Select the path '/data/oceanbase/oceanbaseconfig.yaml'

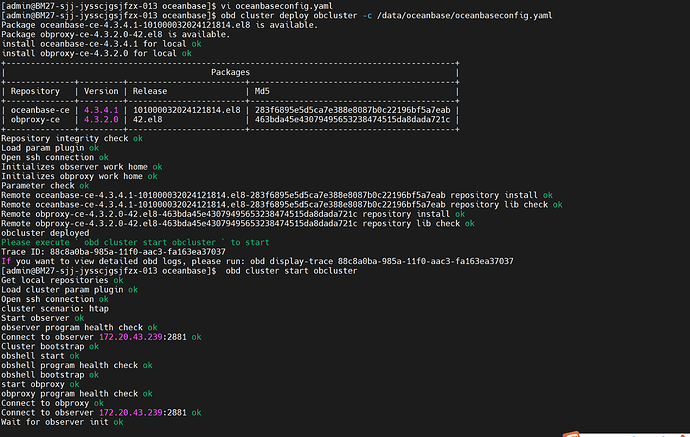[464, 16]
